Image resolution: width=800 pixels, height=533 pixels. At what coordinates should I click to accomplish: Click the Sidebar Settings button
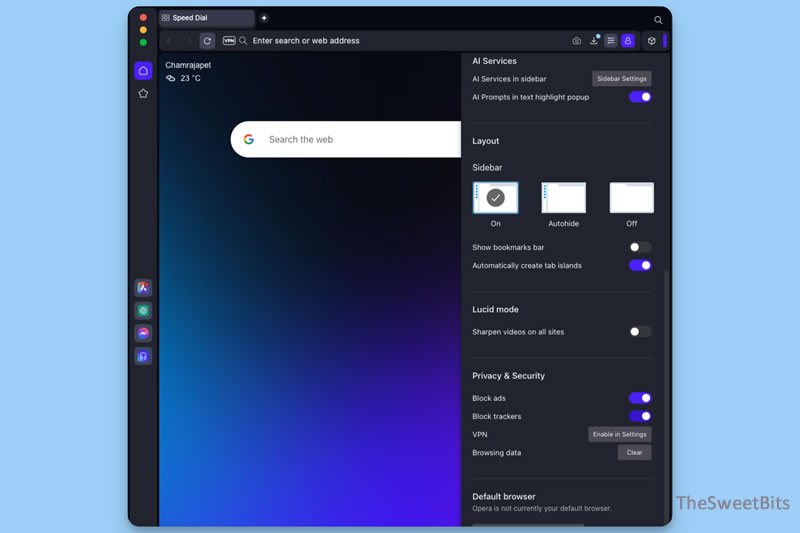[621, 79]
